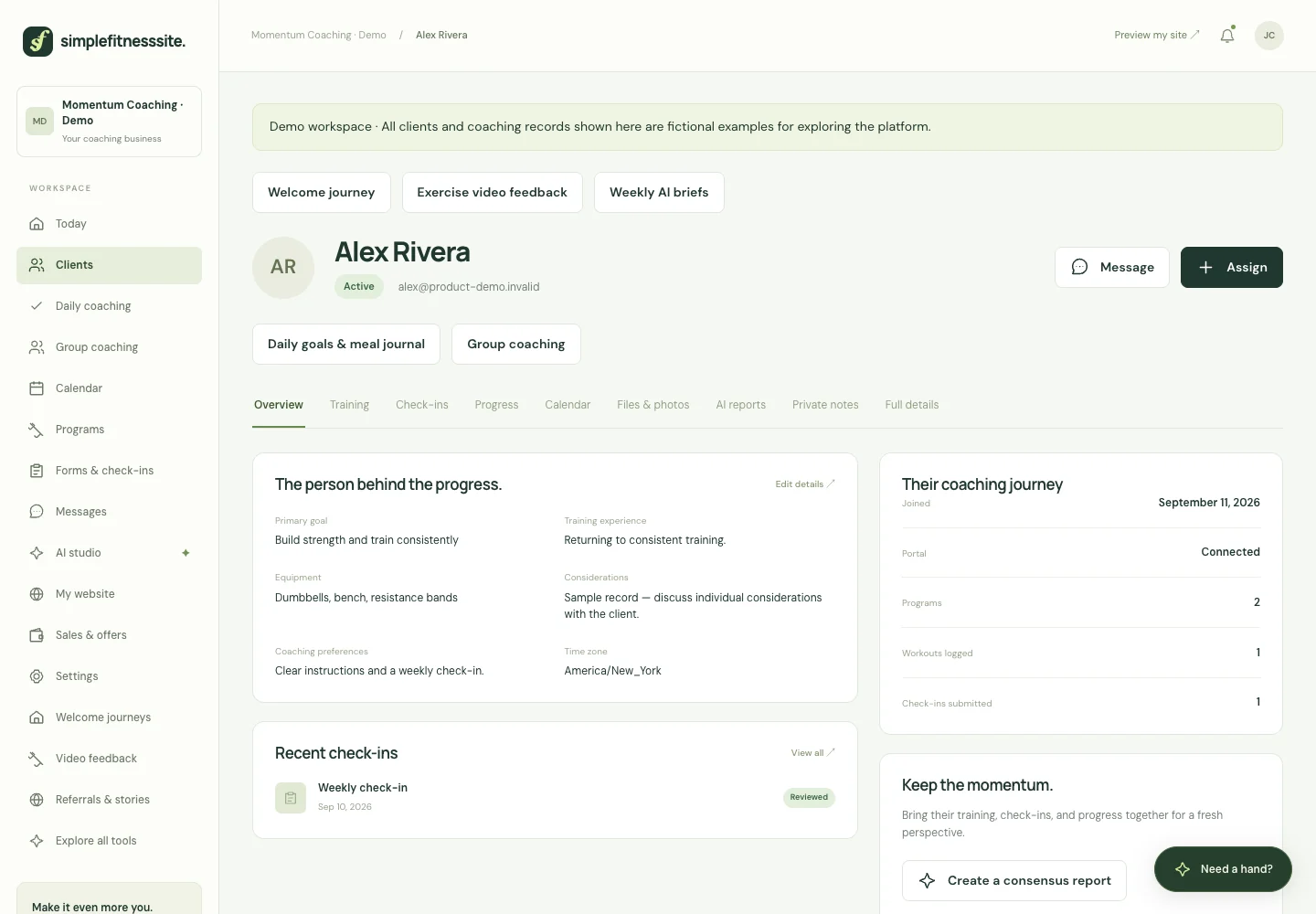Click the Message button
Screen dimensions: 1316x914
[1112, 267]
